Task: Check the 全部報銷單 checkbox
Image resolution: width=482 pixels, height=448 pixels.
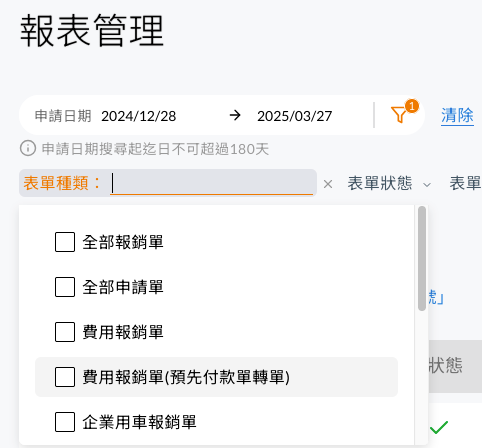Action: (65, 242)
